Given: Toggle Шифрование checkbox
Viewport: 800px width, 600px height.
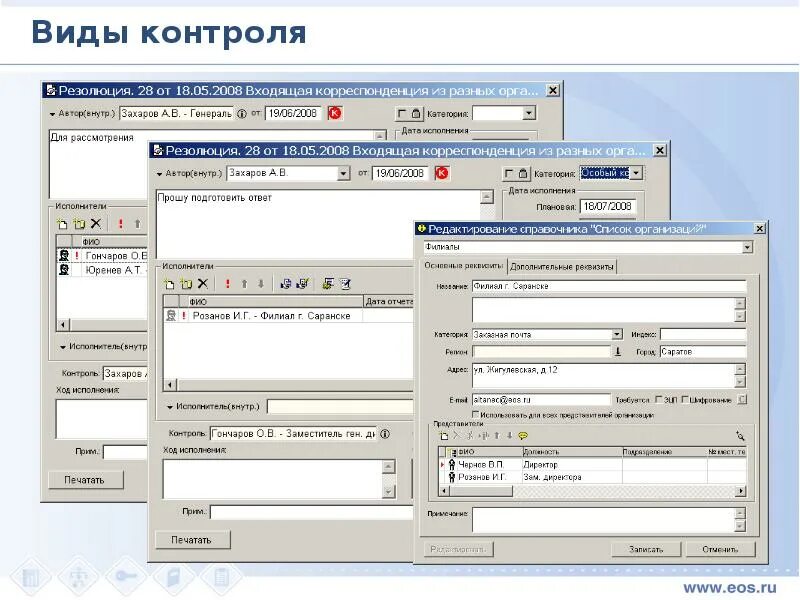Looking at the screenshot, I should (x=685, y=399).
